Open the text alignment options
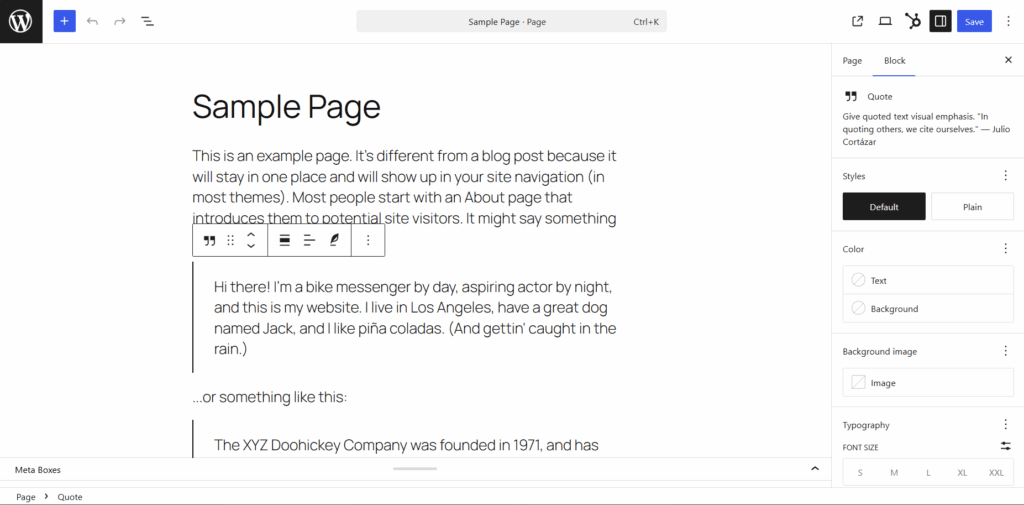Screen dimensions: 1024x505 [309, 240]
